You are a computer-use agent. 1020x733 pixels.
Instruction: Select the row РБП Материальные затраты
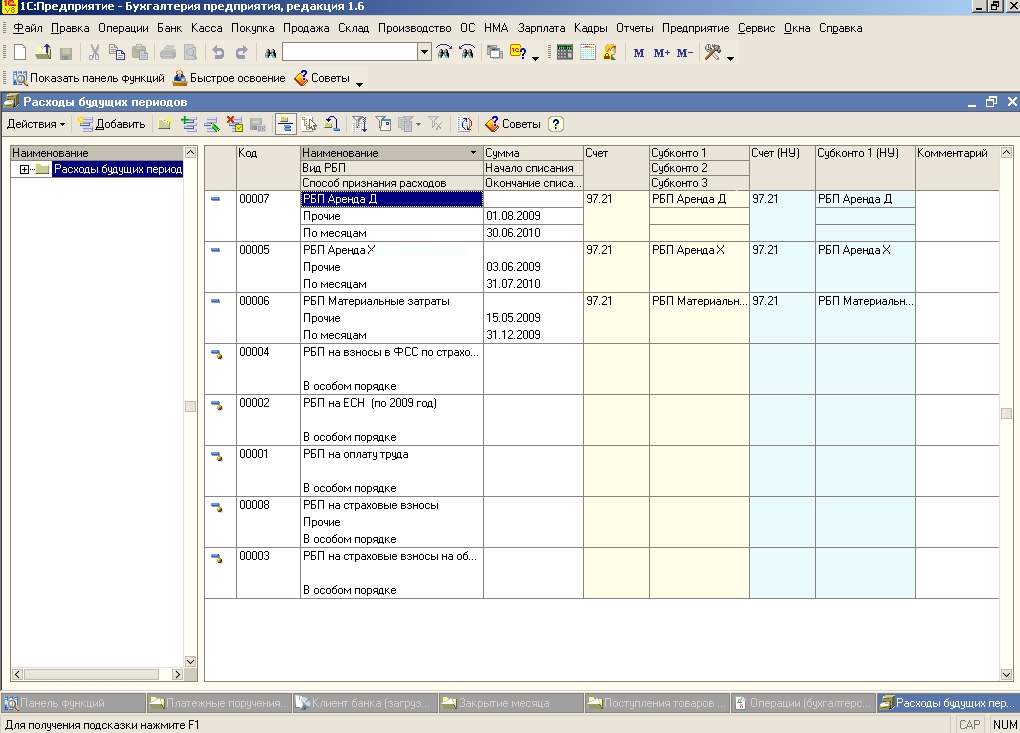point(376,301)
